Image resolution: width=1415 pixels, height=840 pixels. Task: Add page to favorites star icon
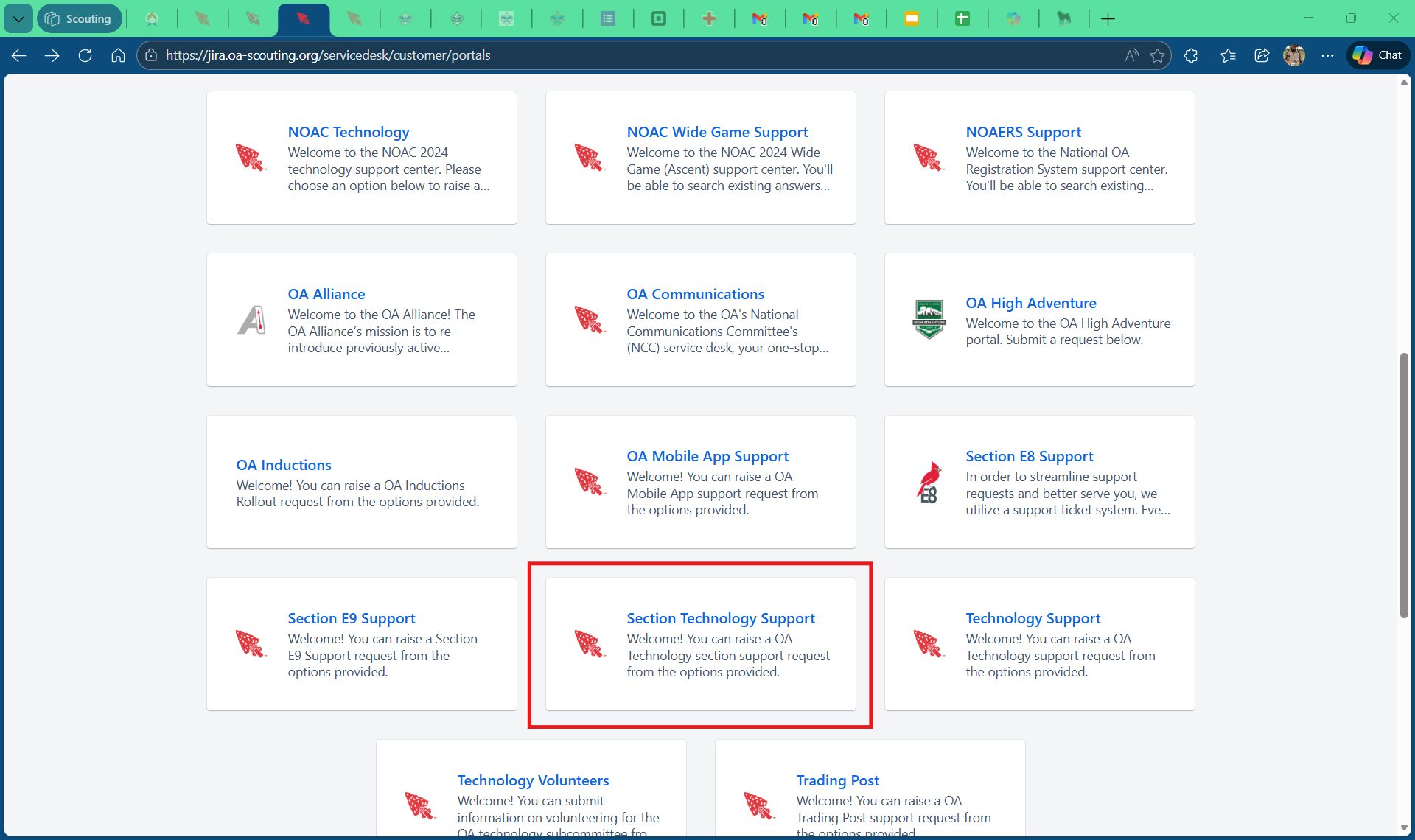[1157, 55]
